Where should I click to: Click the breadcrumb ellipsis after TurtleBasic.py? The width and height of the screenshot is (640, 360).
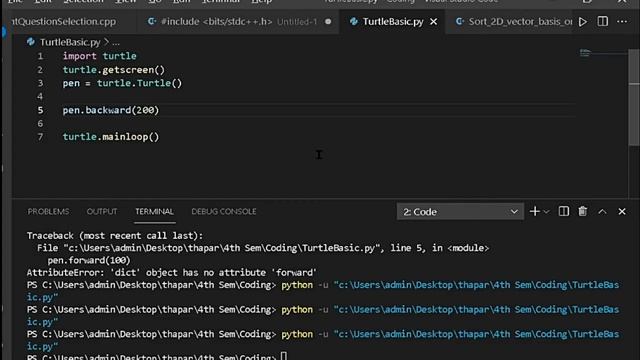[x=116, y=42]
